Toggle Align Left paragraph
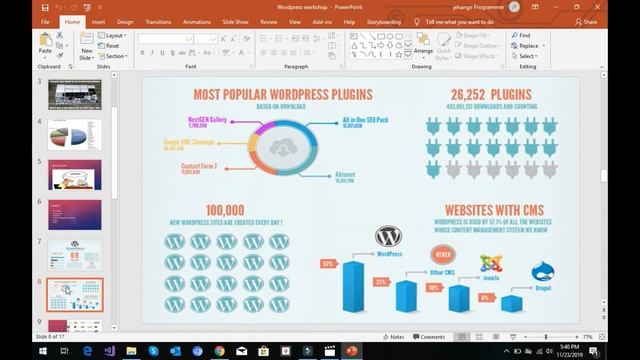The height and width of the screenshot is (360, 640). [264, 53]
